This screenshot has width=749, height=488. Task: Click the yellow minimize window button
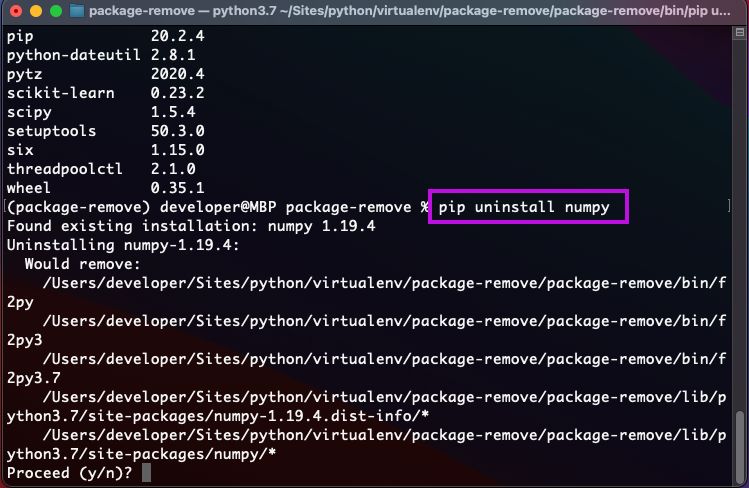coord(36,11)
